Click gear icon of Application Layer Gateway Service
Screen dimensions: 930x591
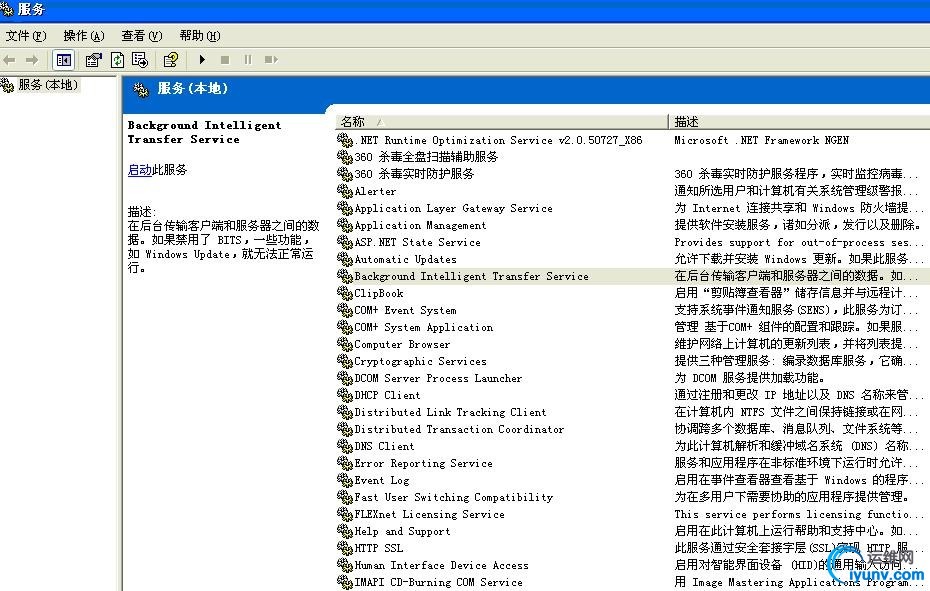(x=345, y=208)
